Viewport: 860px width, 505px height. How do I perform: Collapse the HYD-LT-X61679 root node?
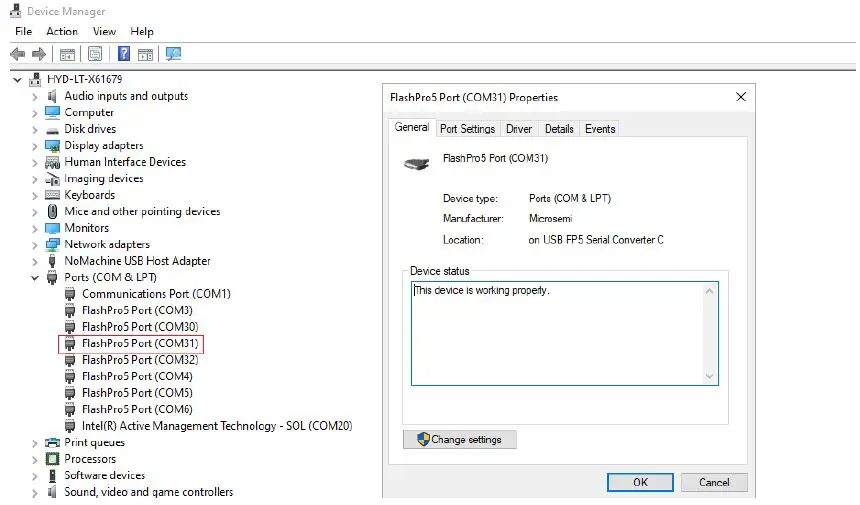coord(18,80)
